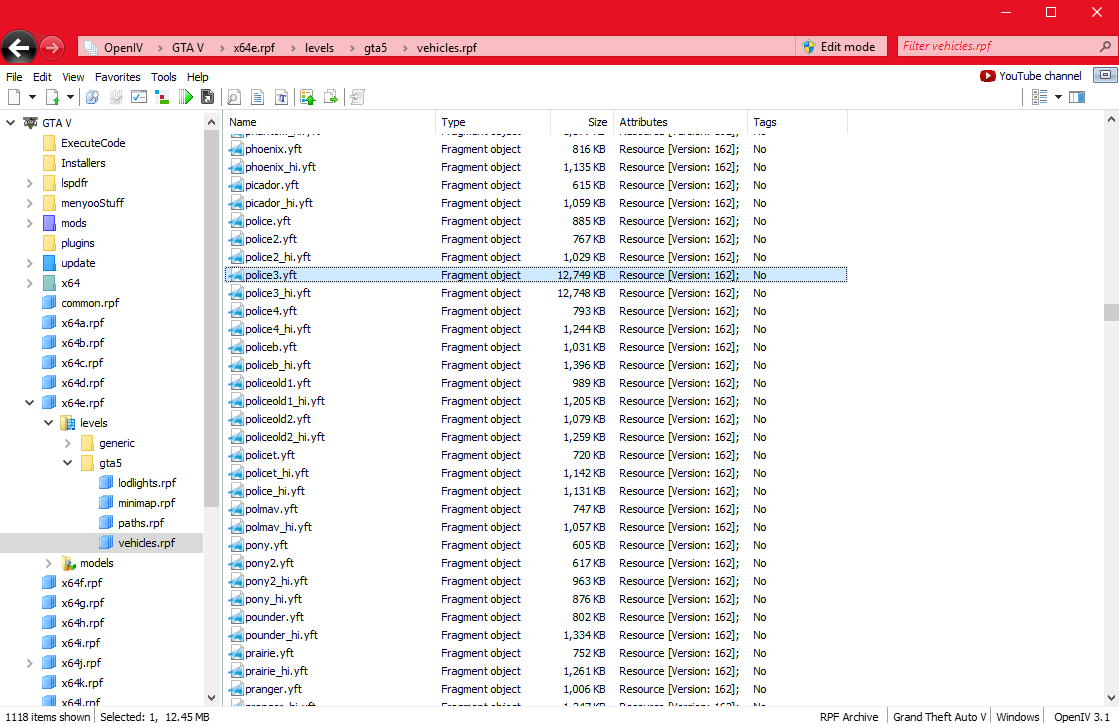Select the phoenix.yft file row

(535, 149)
